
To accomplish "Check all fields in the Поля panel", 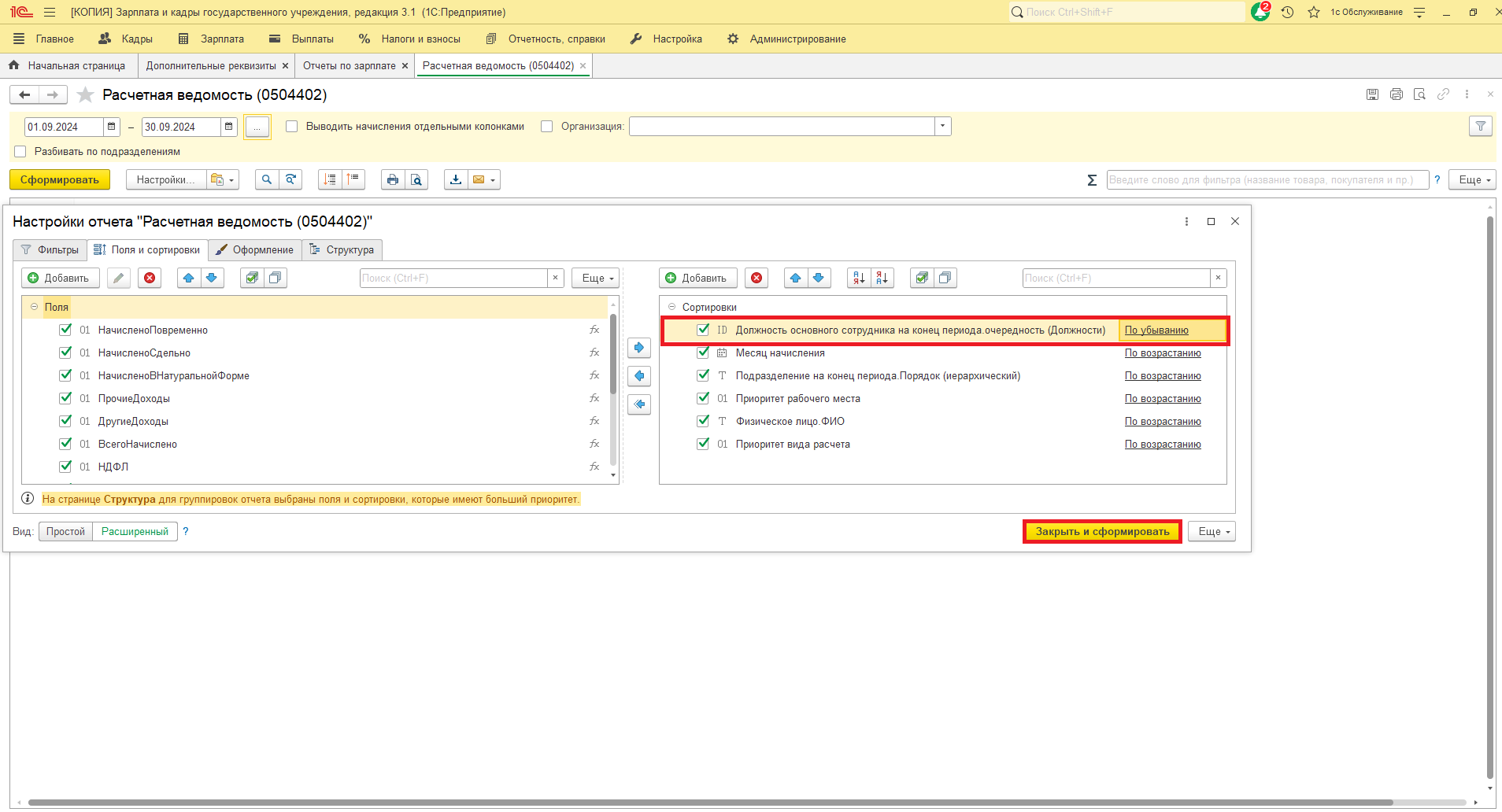I will [x=252, y=278].
